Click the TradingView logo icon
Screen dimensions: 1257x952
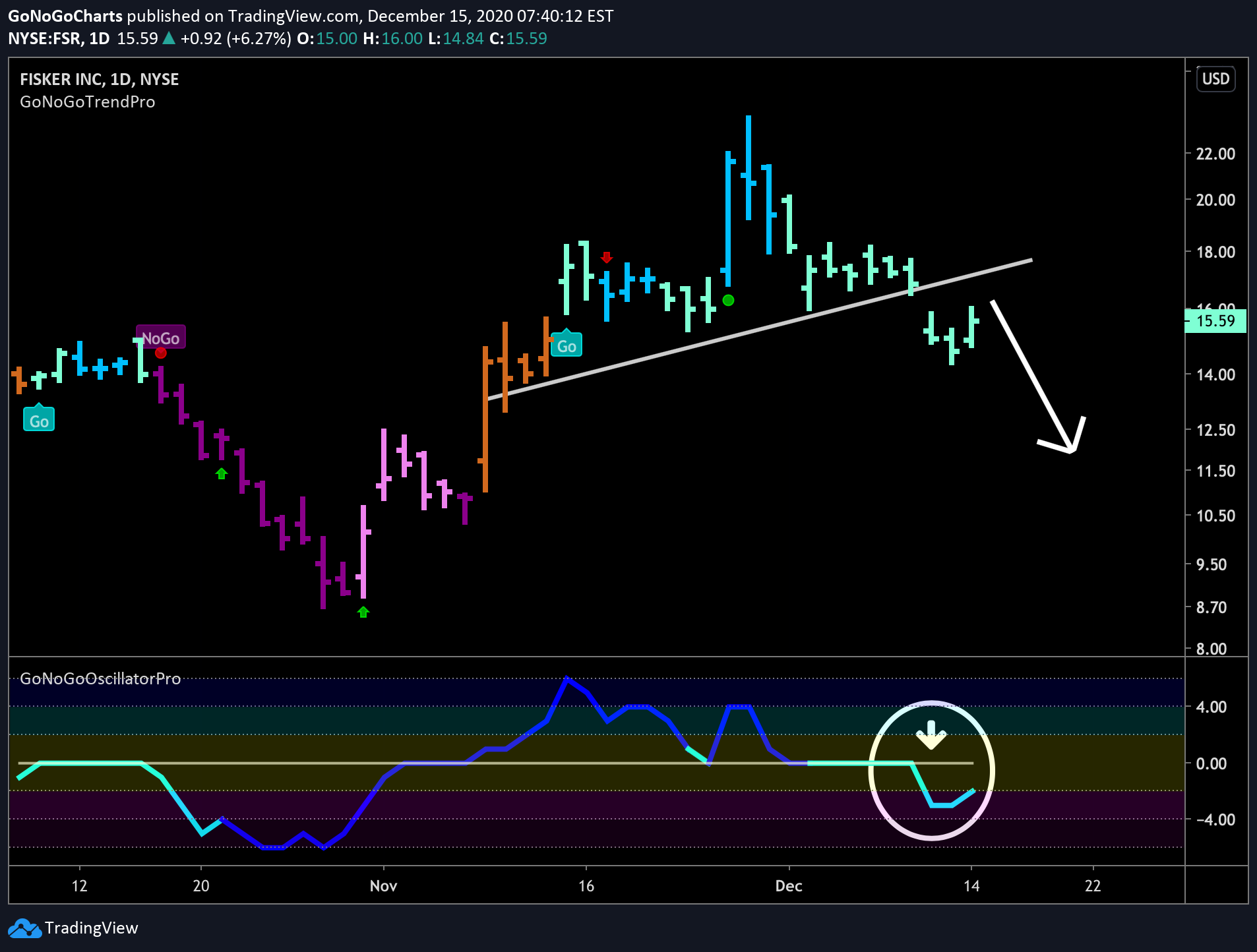24,928
